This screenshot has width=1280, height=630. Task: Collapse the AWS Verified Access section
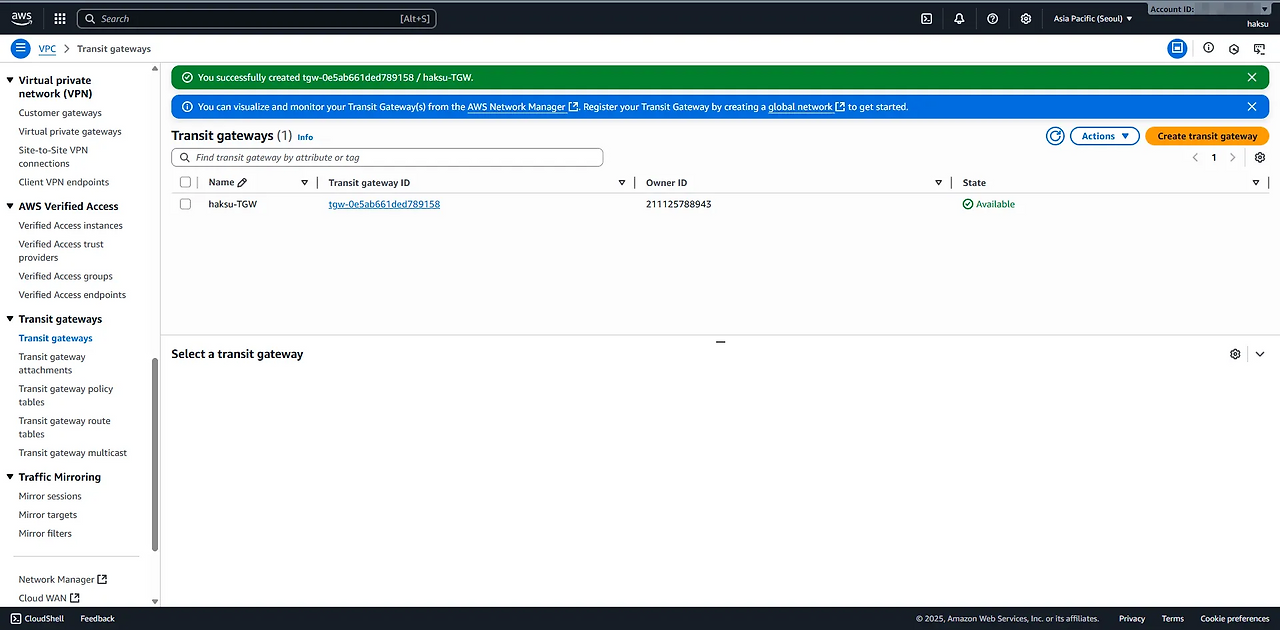click(x=11, y=206)
